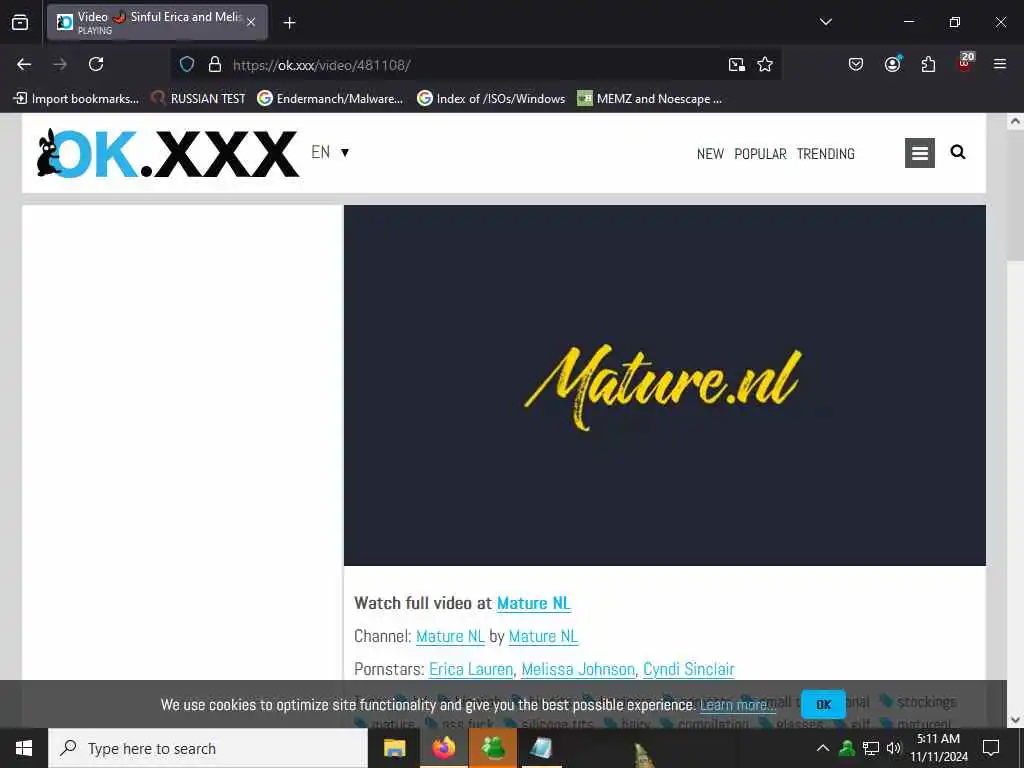Open the site's gray hamburger menu
This screenshot has height=768, width=1024.
click(920, 153)
